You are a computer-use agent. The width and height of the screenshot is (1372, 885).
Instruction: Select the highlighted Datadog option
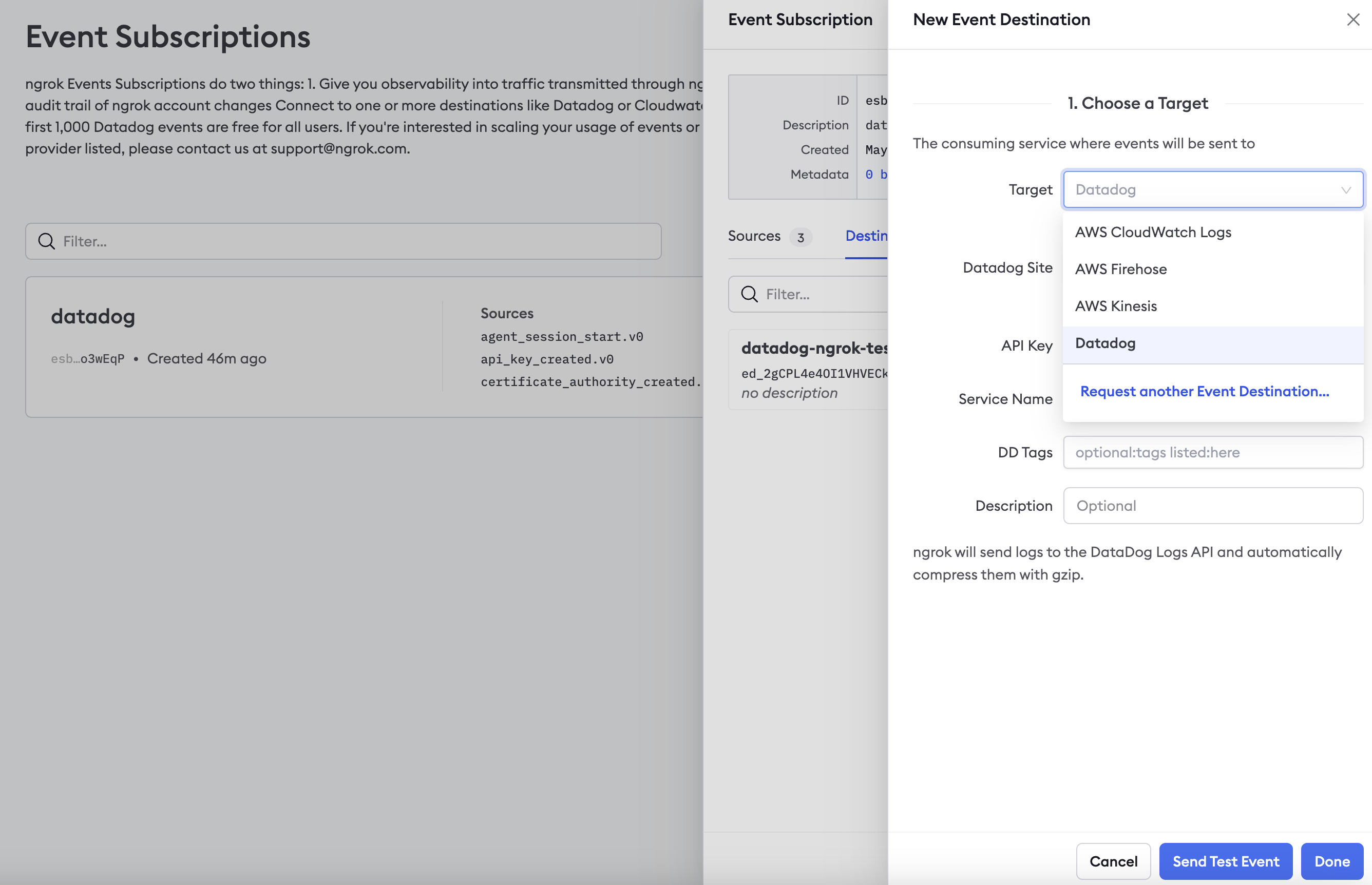pyautogui.click(x=1104, y=343)
